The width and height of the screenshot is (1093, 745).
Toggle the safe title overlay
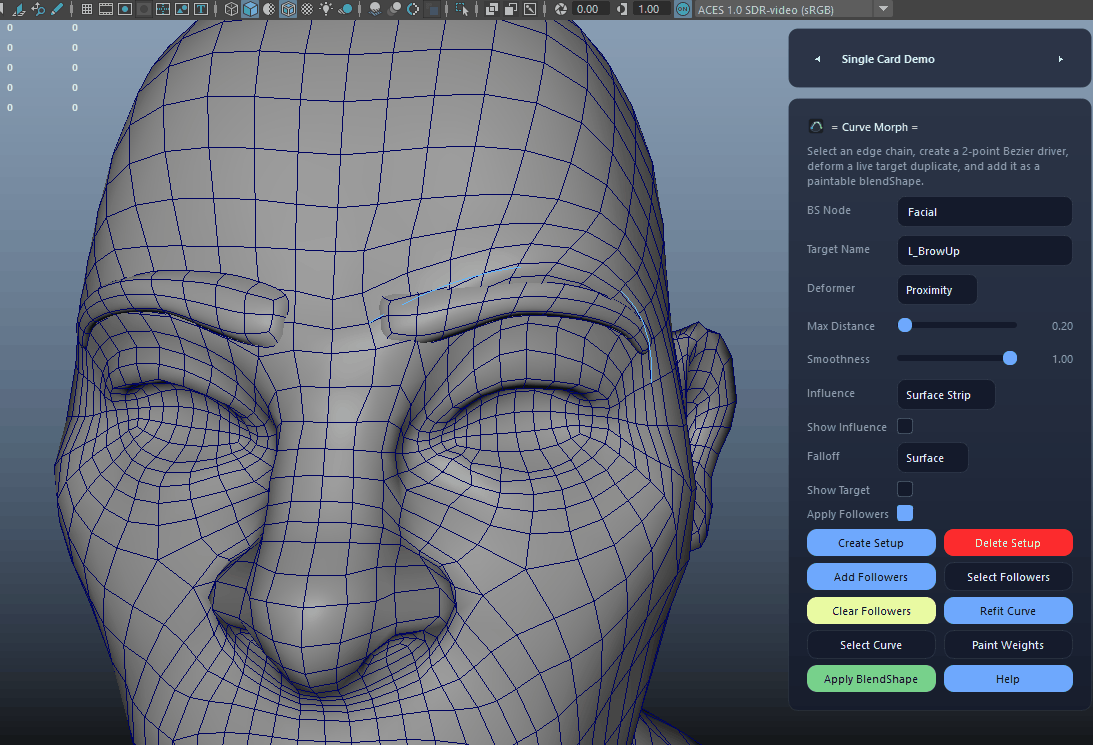point(201,9)
